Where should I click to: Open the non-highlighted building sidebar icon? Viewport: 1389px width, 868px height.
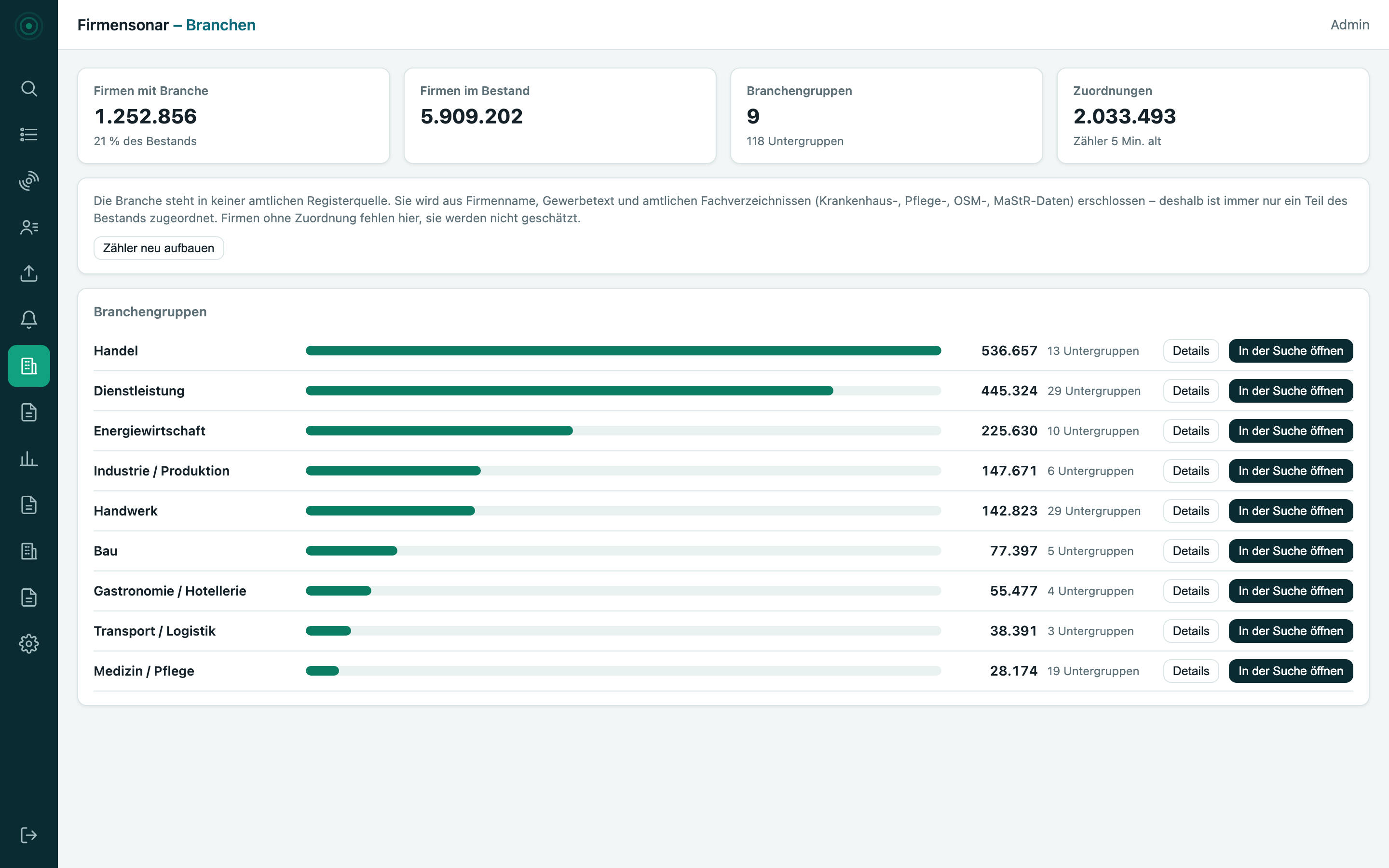point(29,551)
